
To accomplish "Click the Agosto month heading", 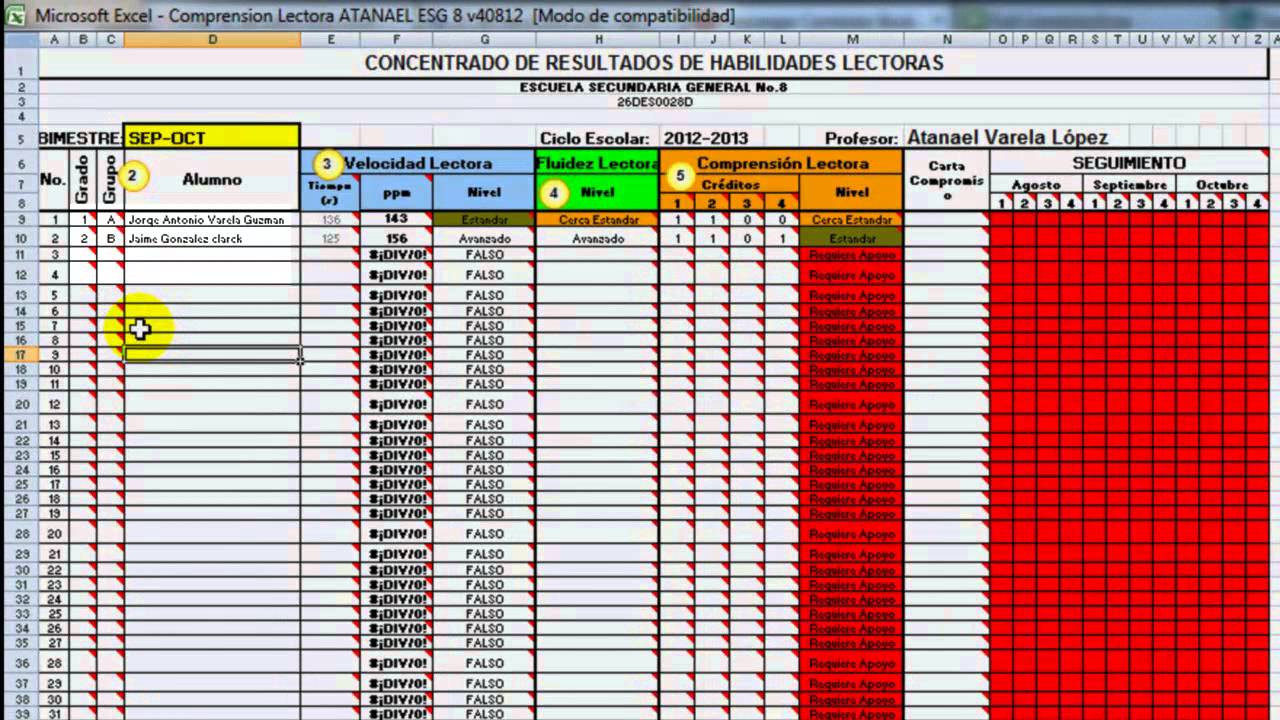I will tap(1036, 185).
